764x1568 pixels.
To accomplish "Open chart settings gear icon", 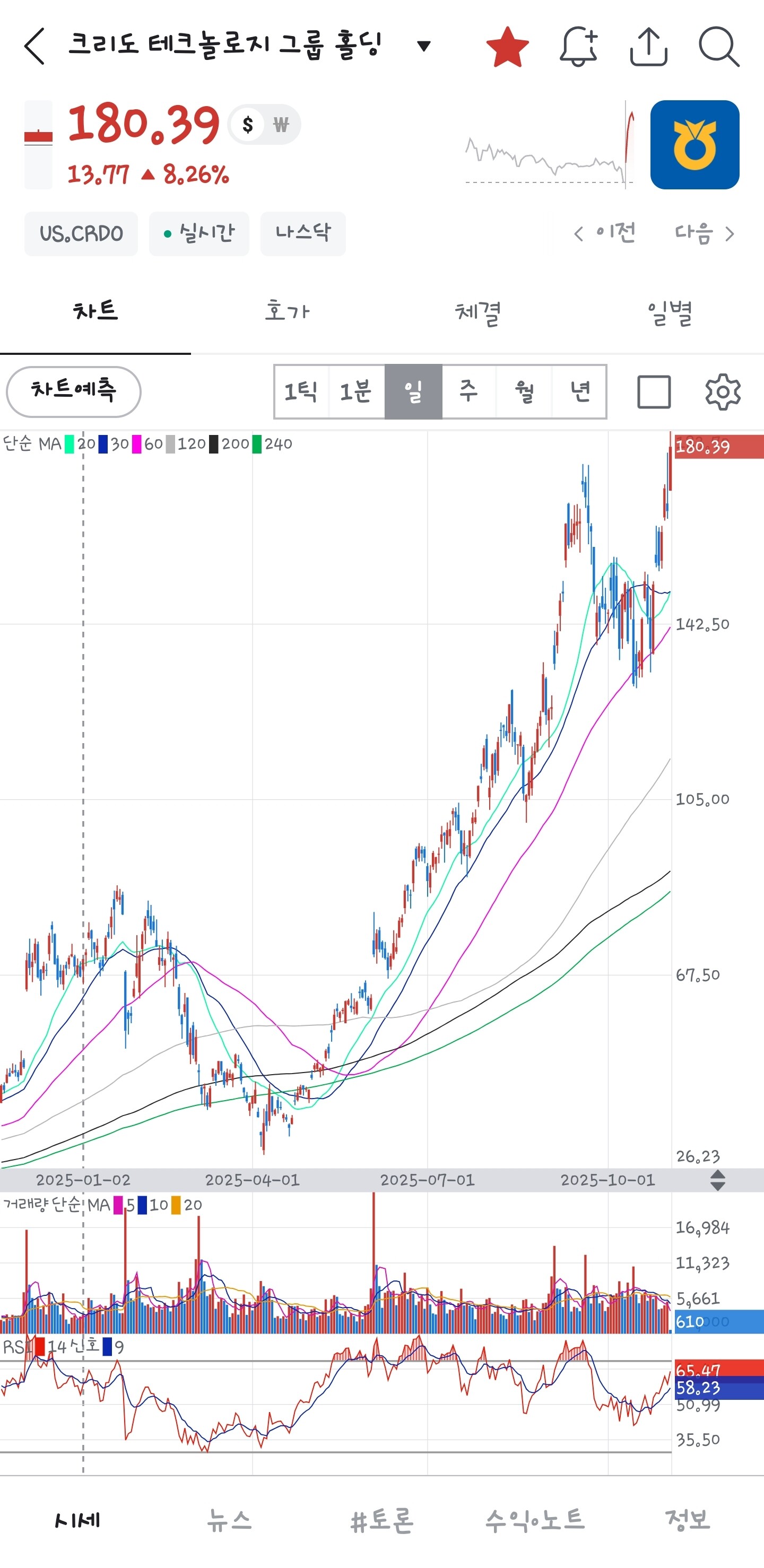I will (x=723, y=392).
